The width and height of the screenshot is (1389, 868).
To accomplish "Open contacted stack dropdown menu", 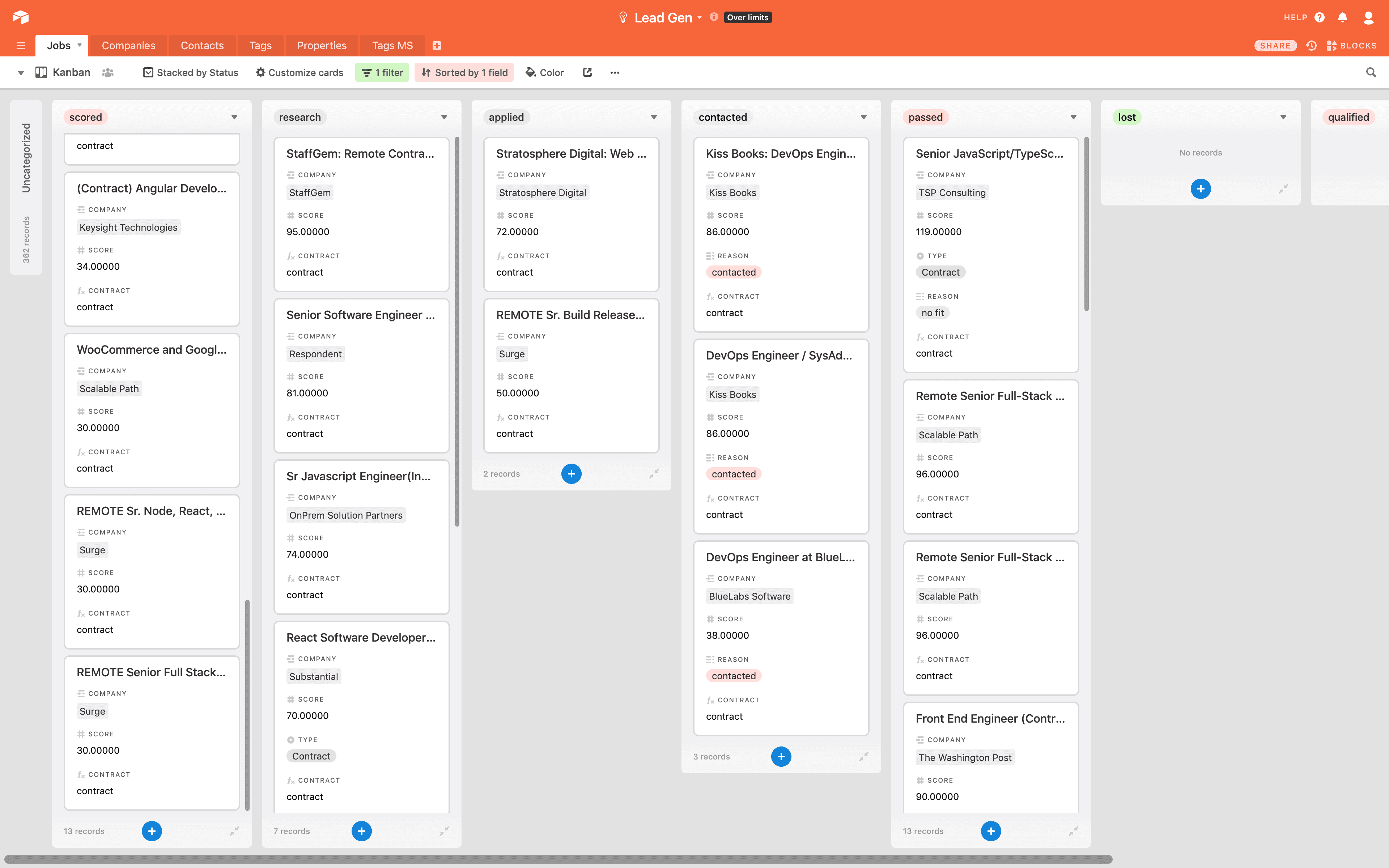I will [x=864, y=117].
